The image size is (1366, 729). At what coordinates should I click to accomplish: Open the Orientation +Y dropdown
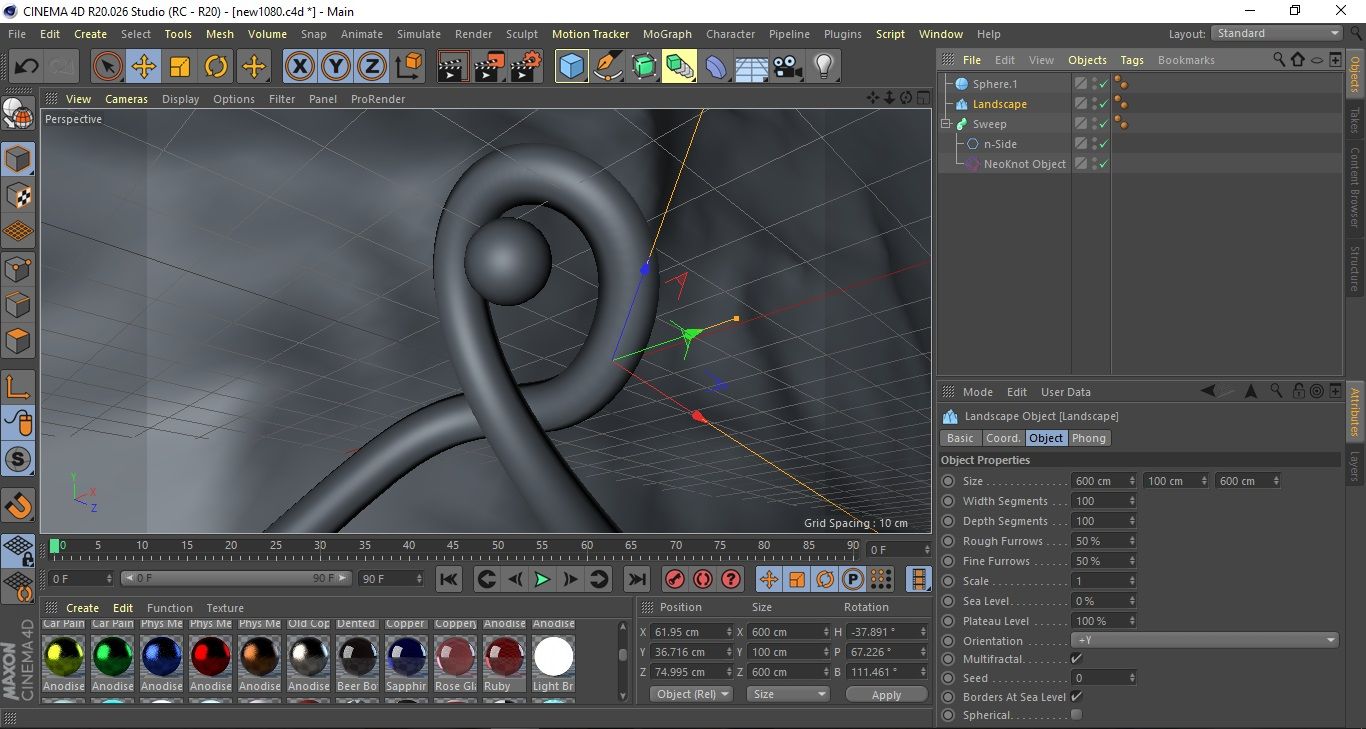[x=1205, y=641]
